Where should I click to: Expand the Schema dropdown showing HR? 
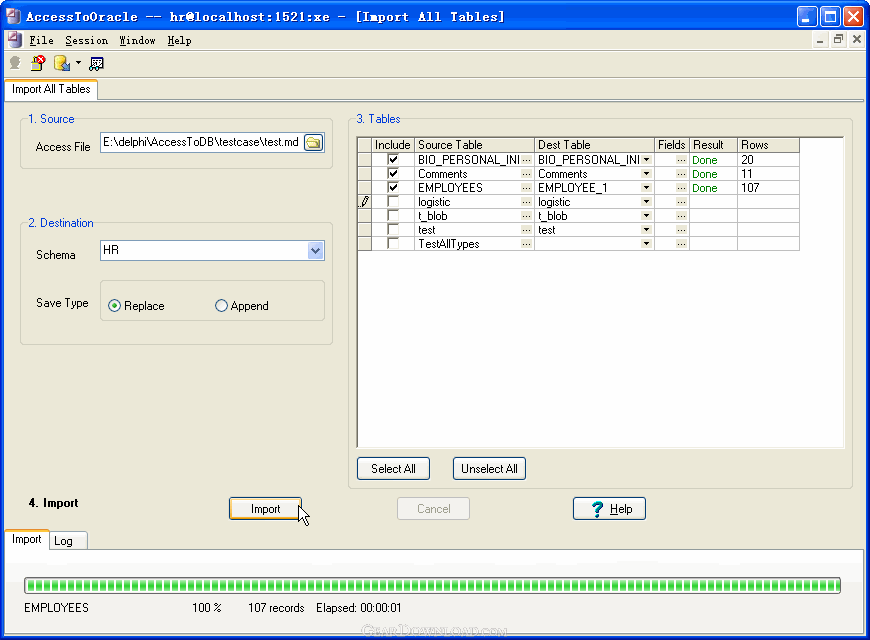point(316,251)
